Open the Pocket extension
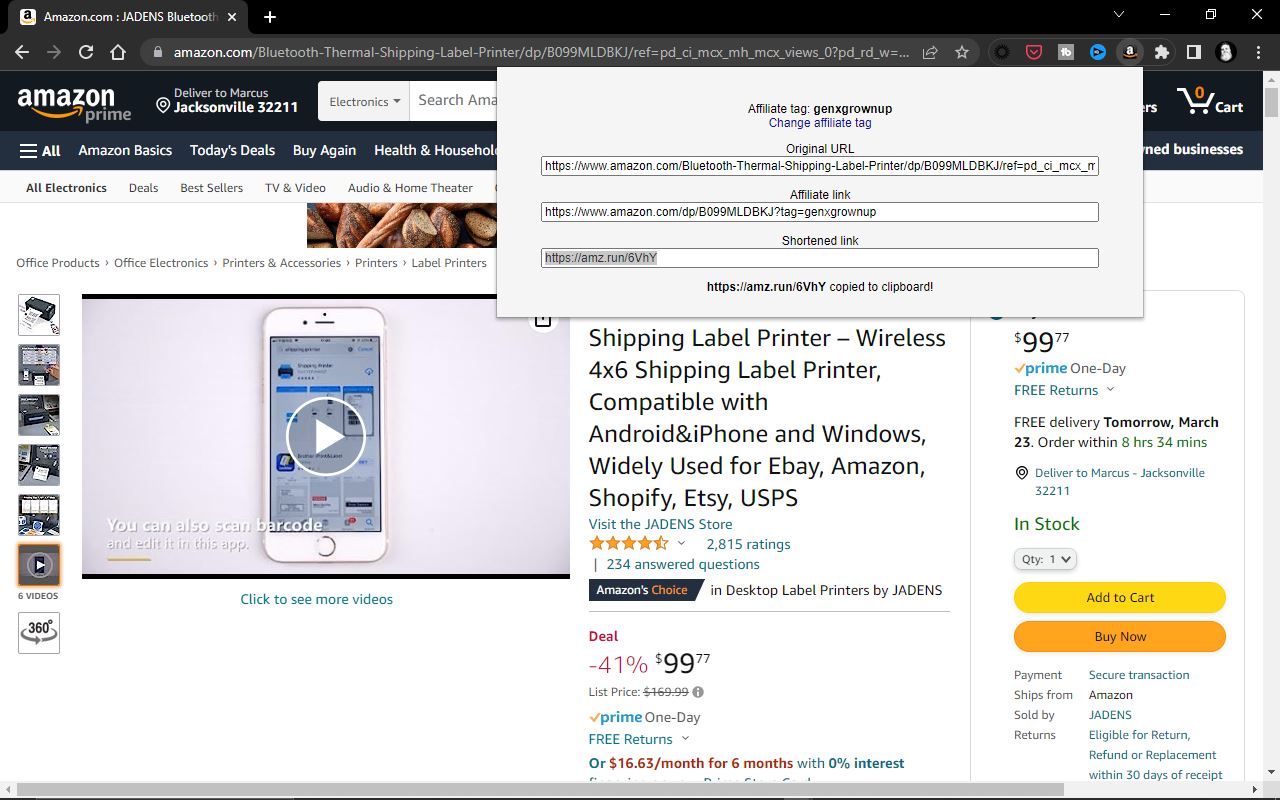This screenshot has height=800, width=1280. 1034,52
